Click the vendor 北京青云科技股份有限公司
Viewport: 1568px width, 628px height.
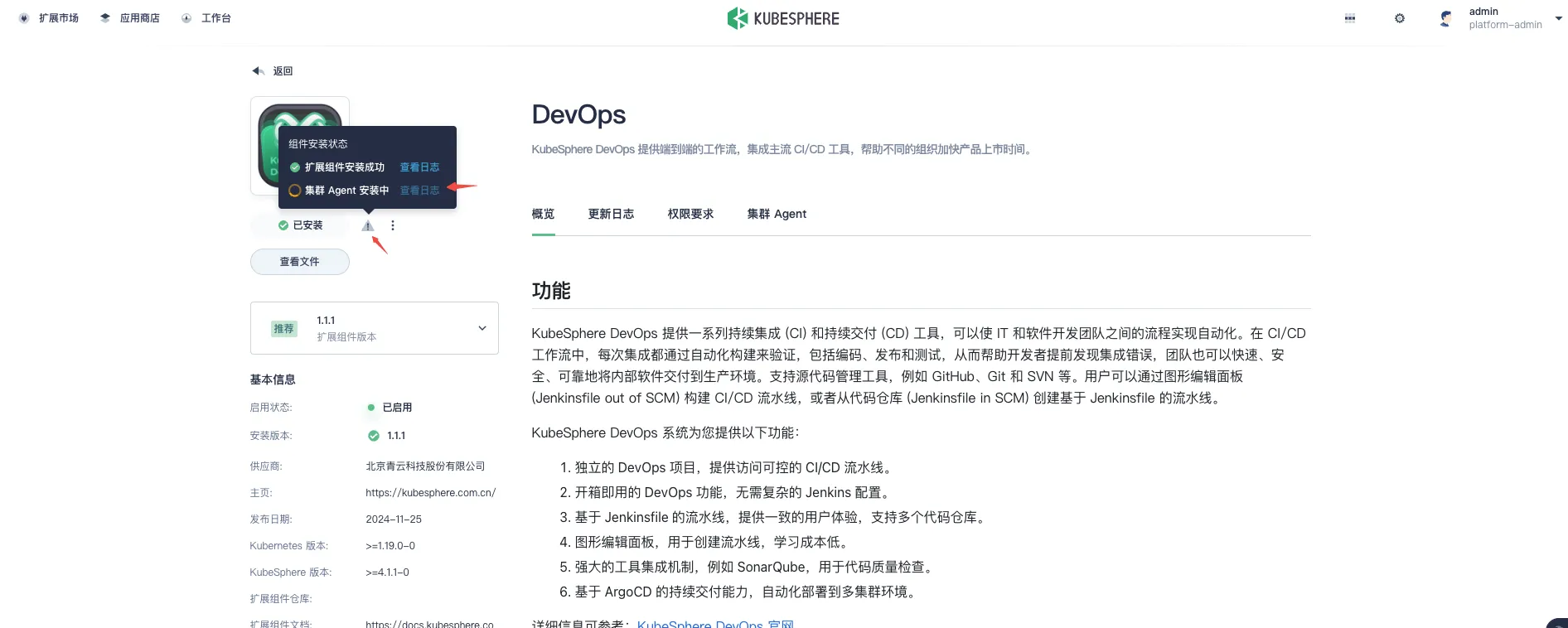coord(425,466)
